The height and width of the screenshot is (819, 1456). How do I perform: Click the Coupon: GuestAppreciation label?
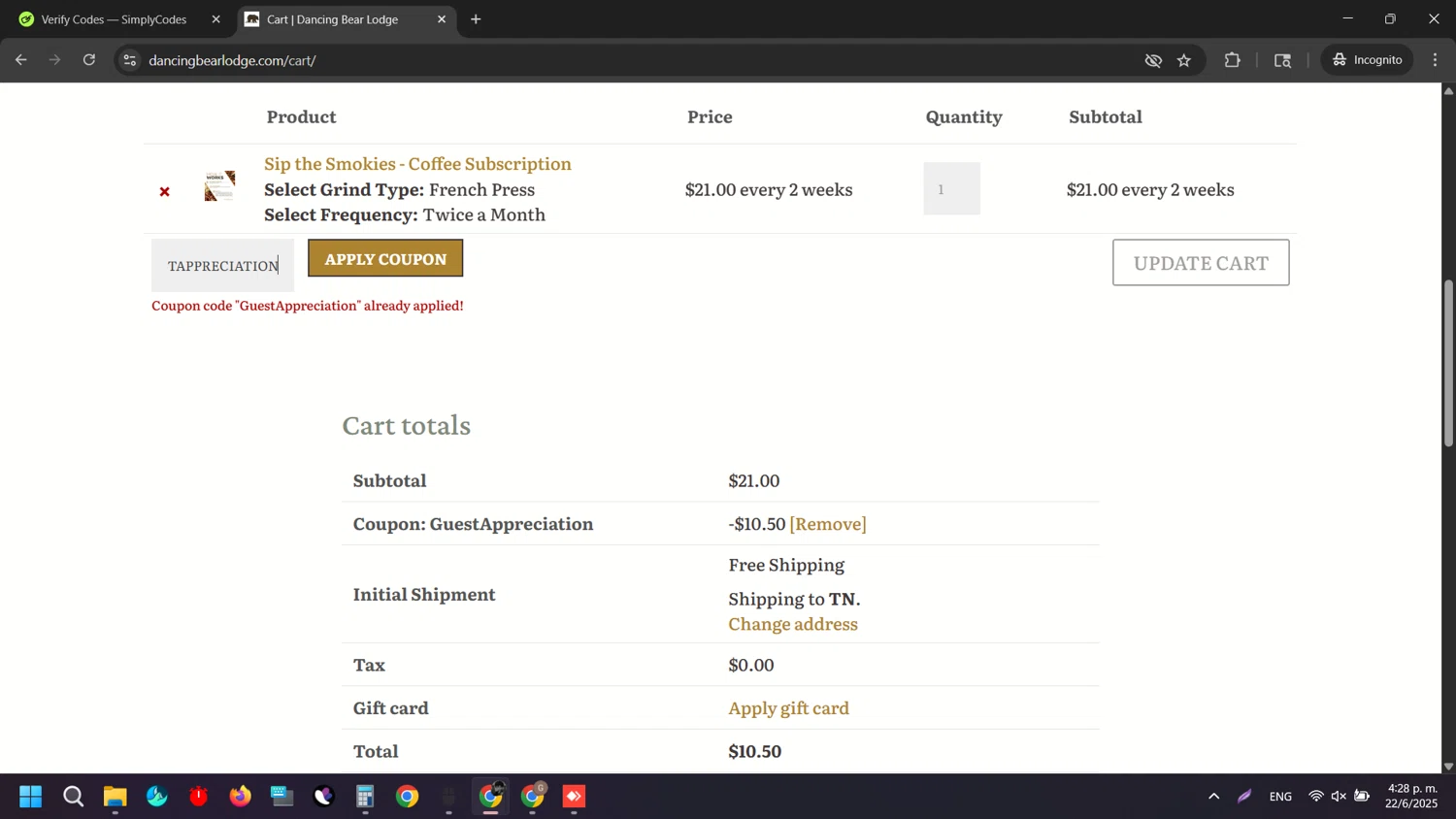473,524
